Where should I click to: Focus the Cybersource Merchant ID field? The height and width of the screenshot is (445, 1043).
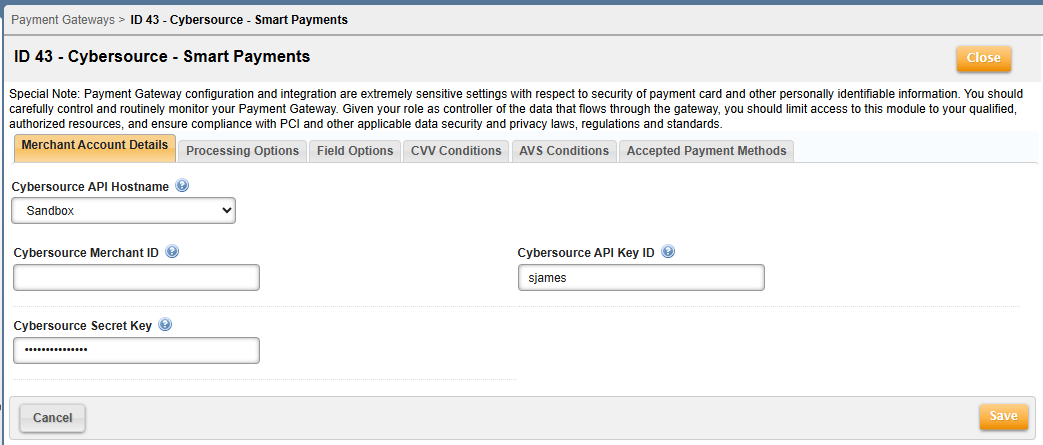pos(136,277)
